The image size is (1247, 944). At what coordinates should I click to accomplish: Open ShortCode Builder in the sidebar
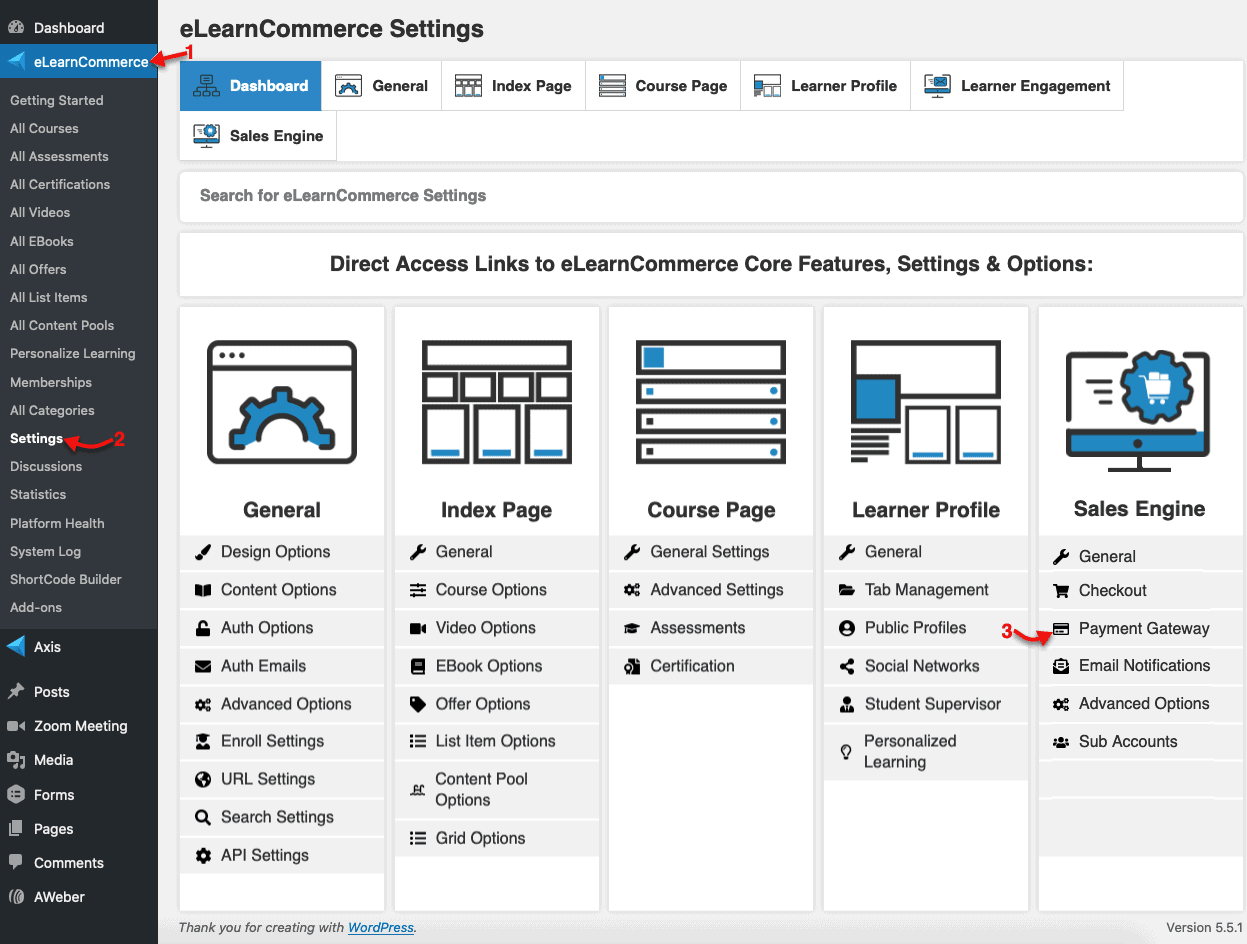pos(66,579)
